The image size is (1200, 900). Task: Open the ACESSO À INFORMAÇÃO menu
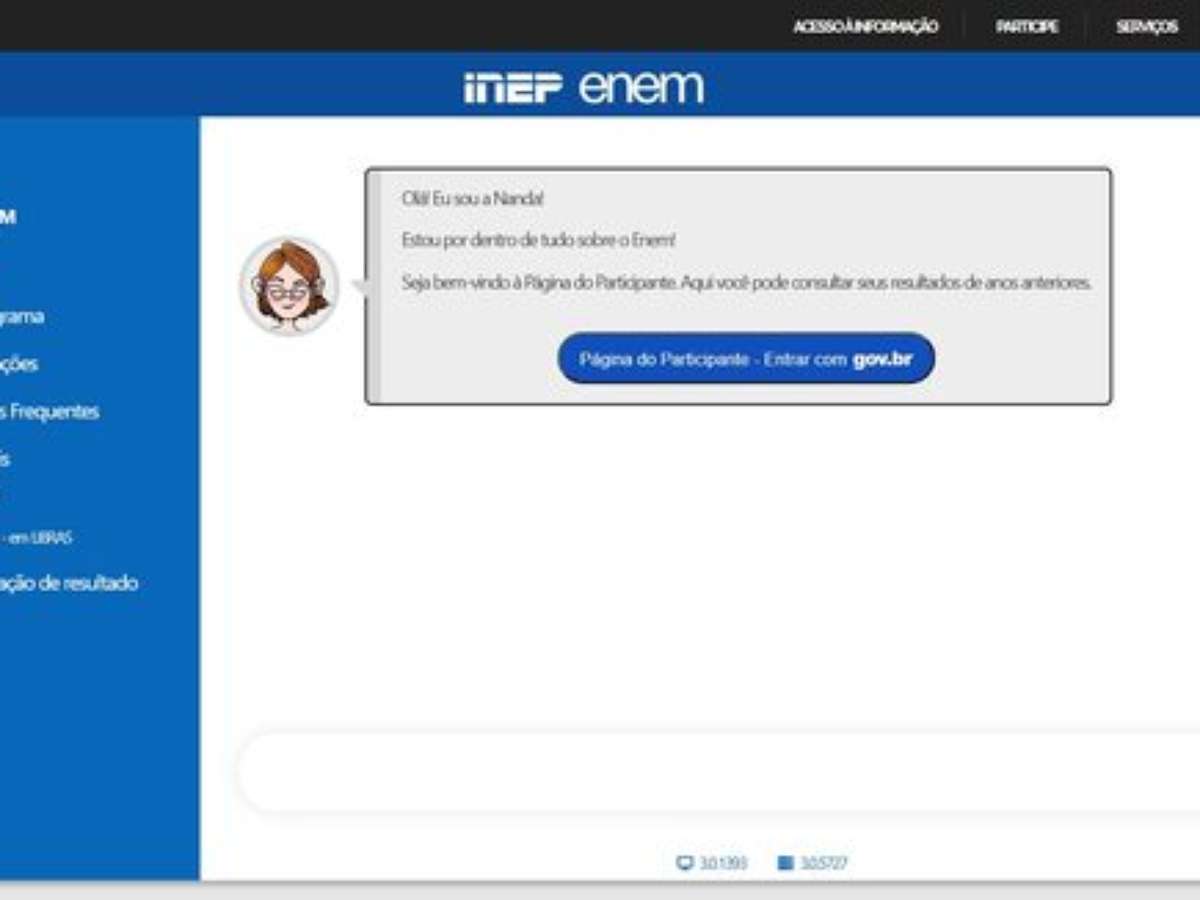[865, 27]
